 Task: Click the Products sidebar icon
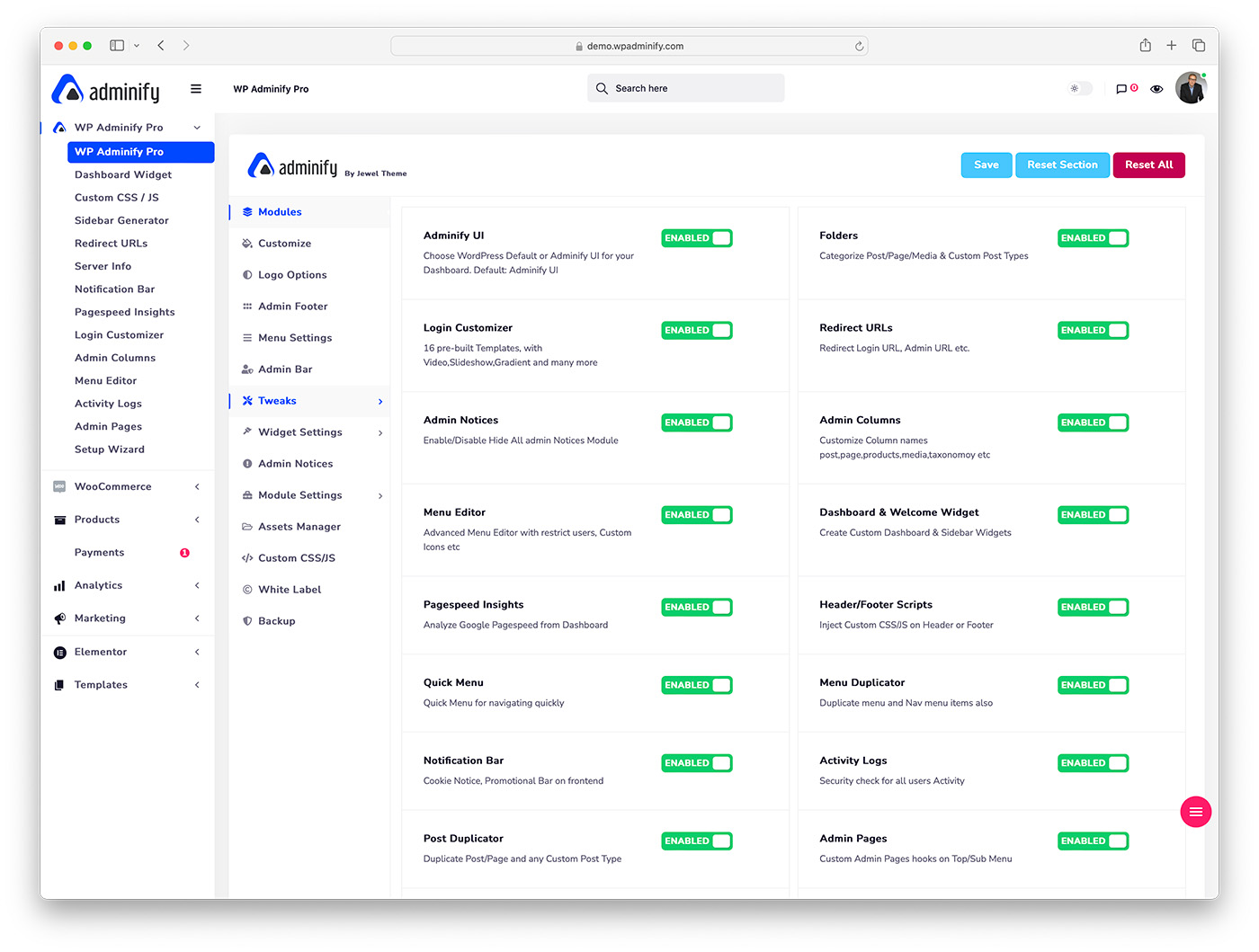[x=59, y=520]
